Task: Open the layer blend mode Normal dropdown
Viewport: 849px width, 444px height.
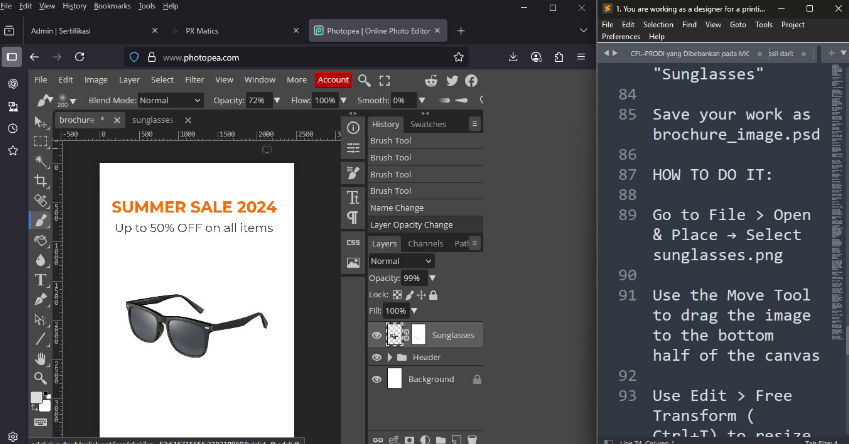Action: point(401,261)
